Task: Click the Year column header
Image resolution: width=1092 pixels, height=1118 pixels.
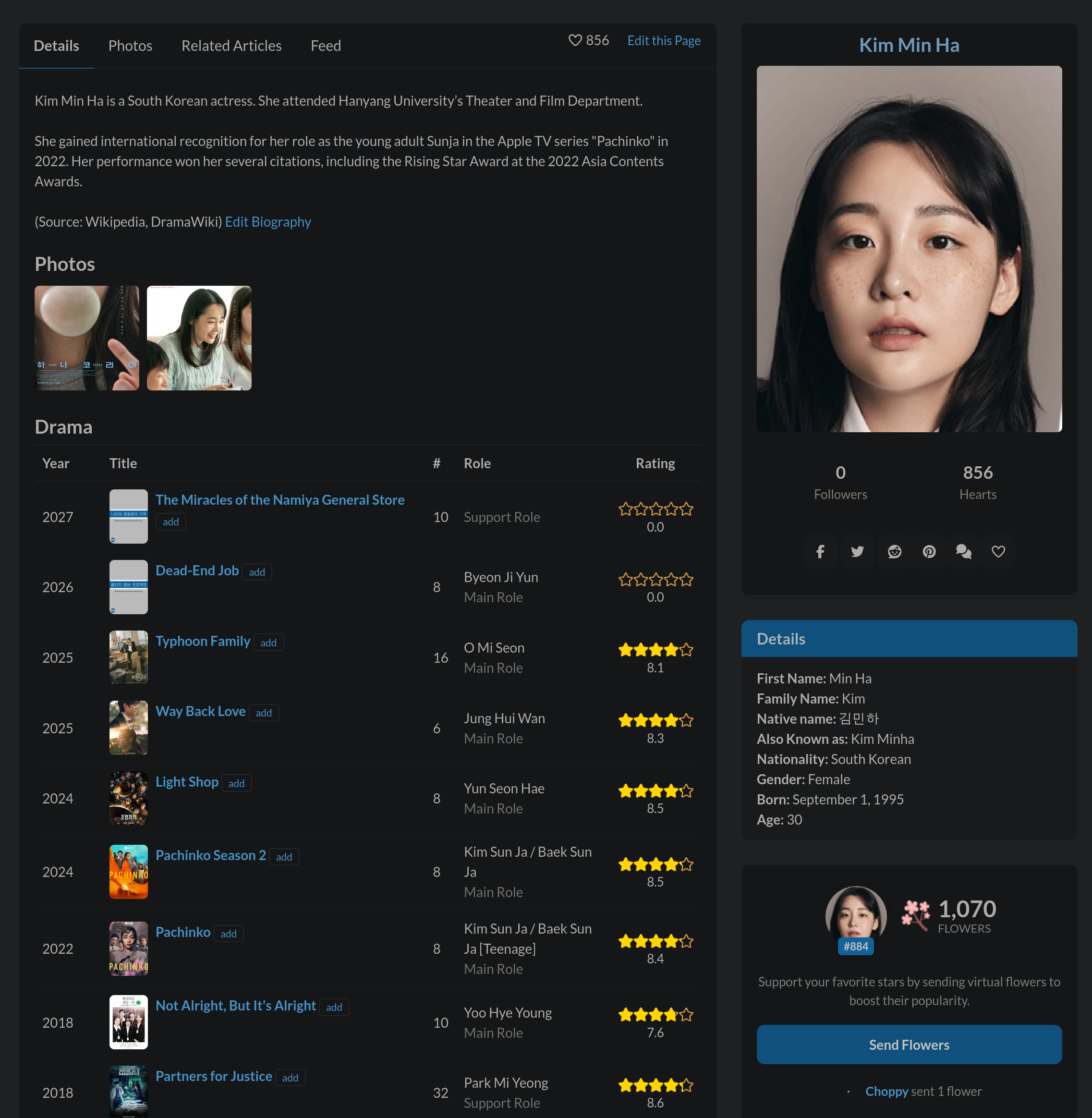Action: 56,463
